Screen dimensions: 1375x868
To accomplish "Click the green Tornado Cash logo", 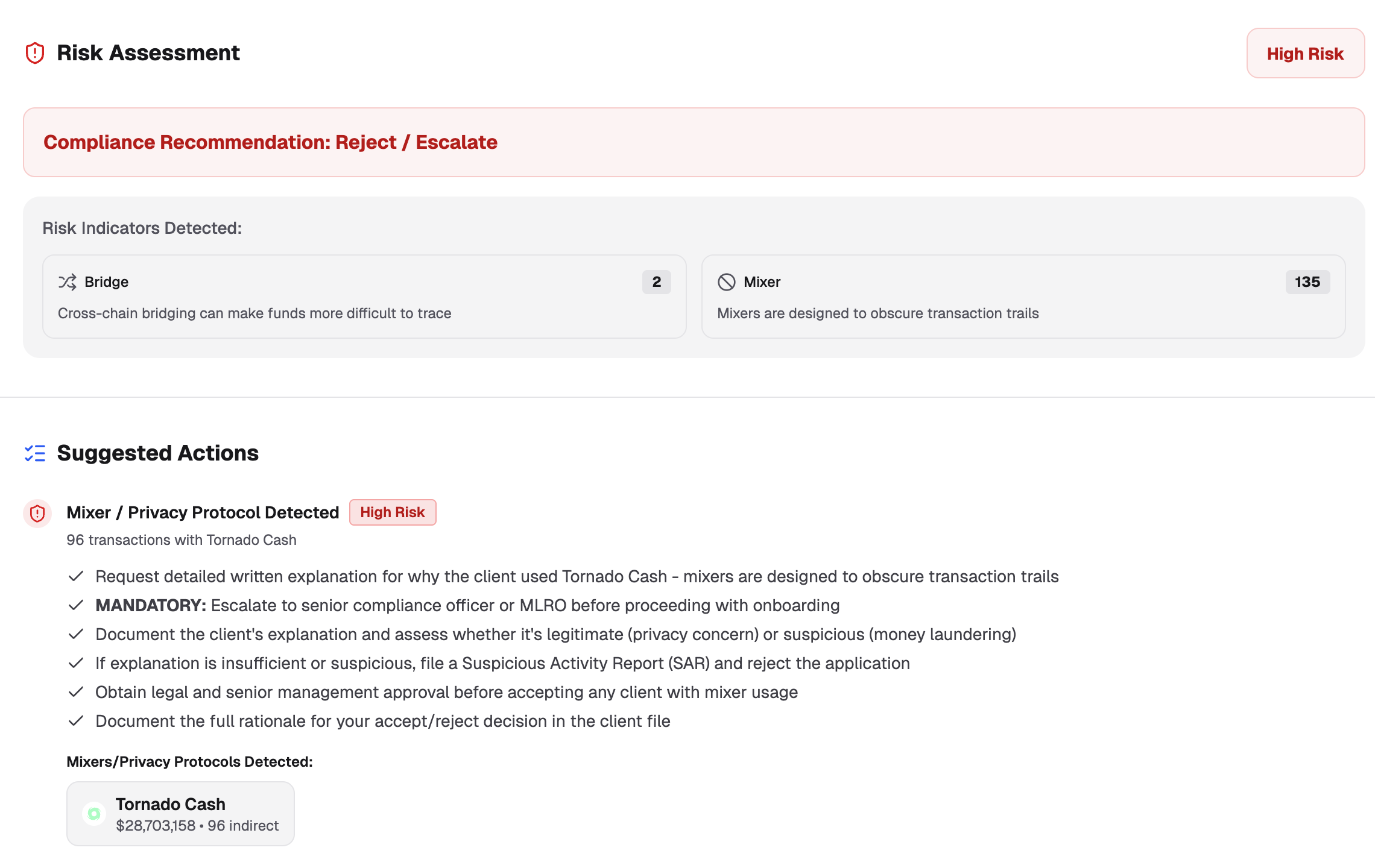I will point(94,814).
